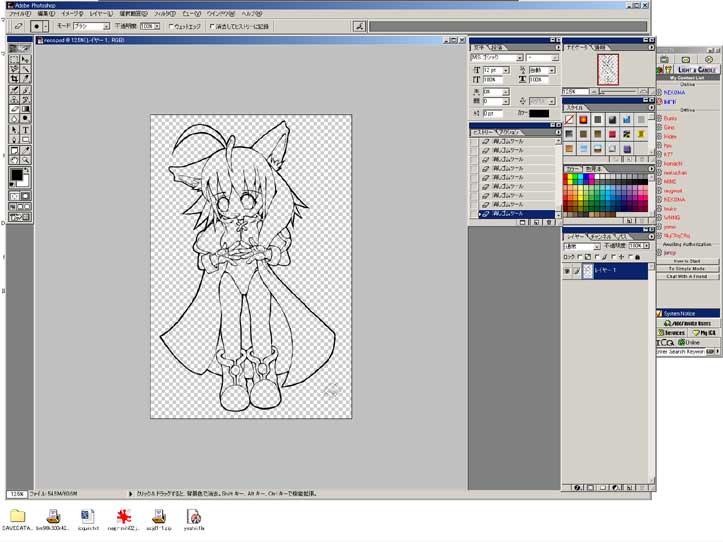Switch to the 段落 (Paragraph) tab
This screenshot has height=542, width=723.
(497, 48)
